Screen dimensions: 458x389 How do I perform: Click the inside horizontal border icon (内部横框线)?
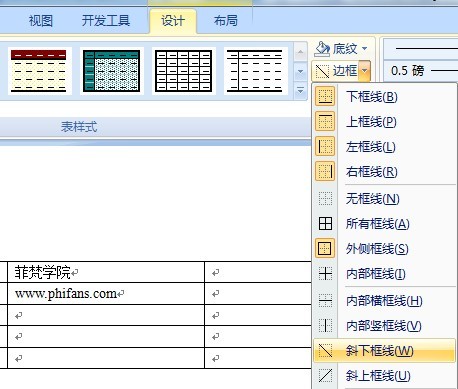(325, 301)
